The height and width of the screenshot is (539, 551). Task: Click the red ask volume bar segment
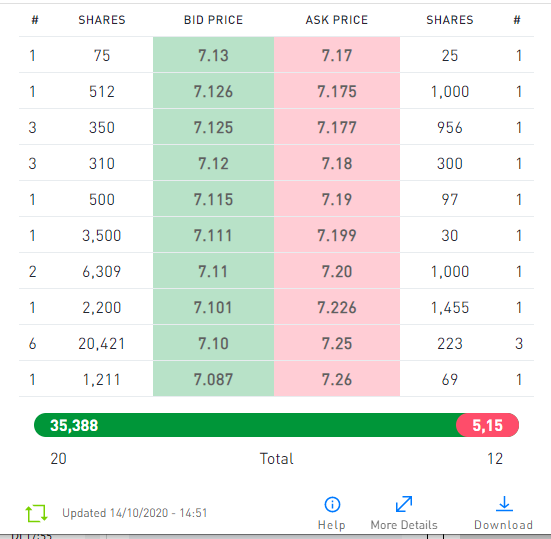pos(487,425)
